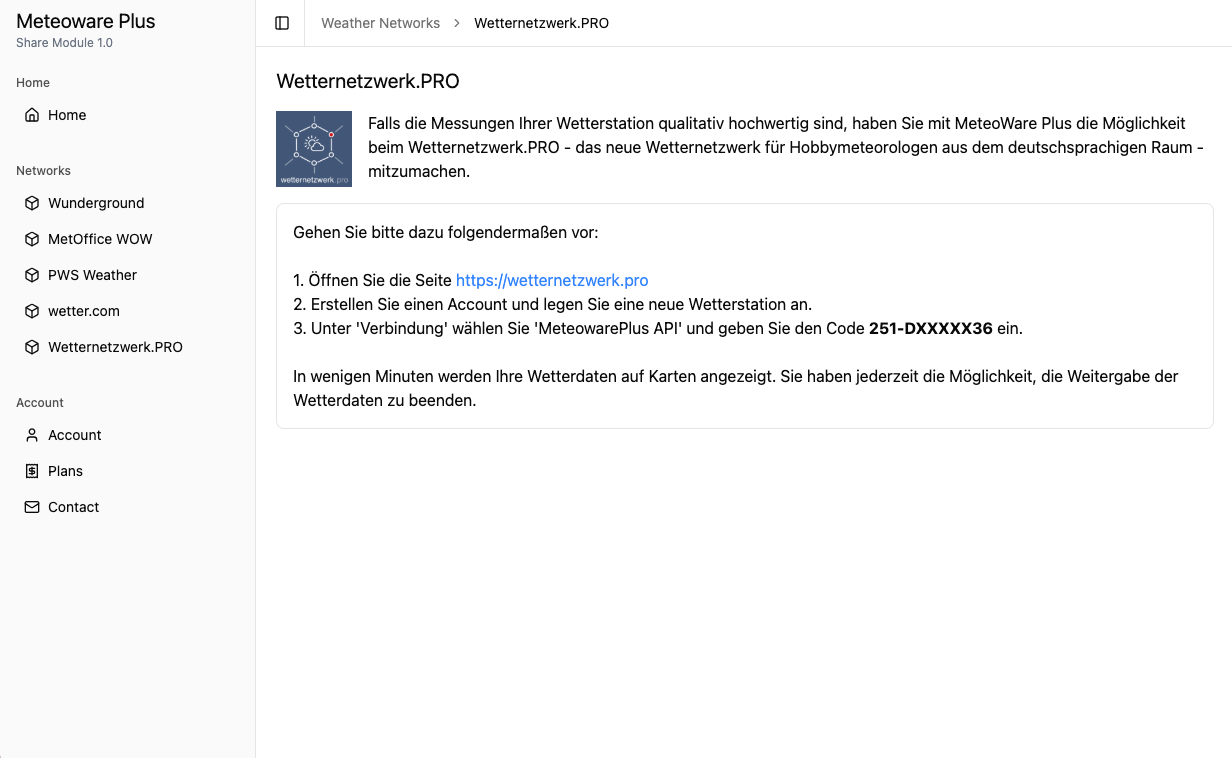Click the Home section header label
The width and height of the screenshot is (1232, 758).
click(x=33, y=83)
